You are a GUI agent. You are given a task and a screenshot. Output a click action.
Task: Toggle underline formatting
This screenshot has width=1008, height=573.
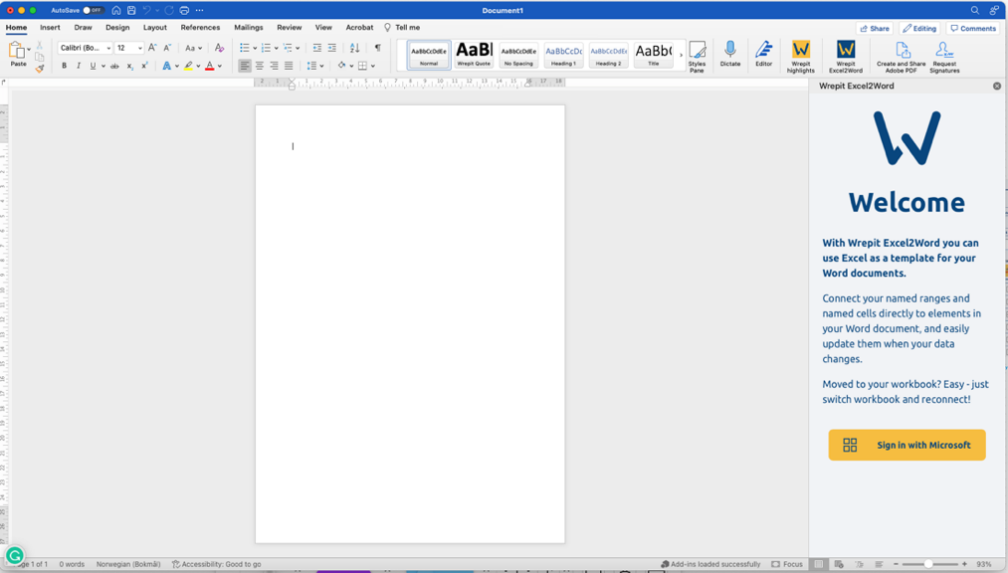(93, 66)
